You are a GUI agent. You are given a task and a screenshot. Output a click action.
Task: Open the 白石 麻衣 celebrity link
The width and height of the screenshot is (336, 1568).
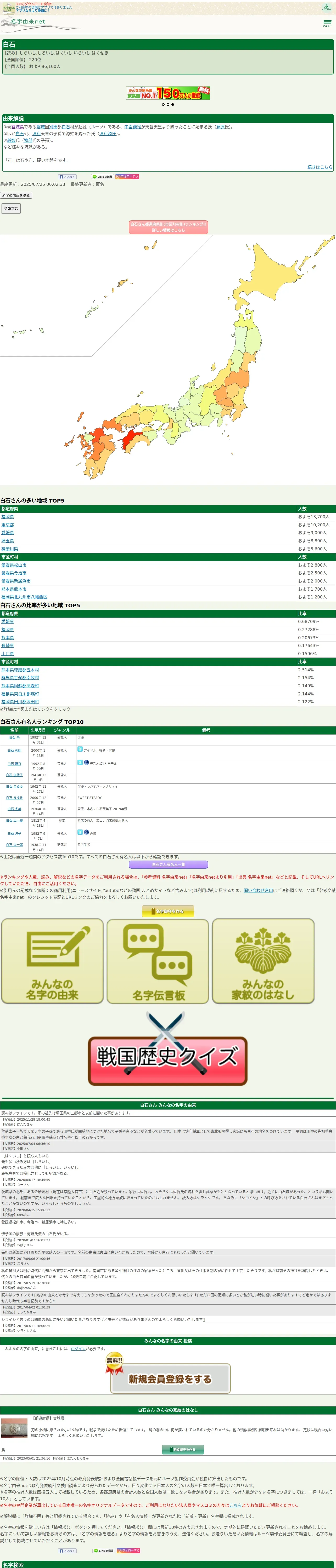click(x=15, y=763)
